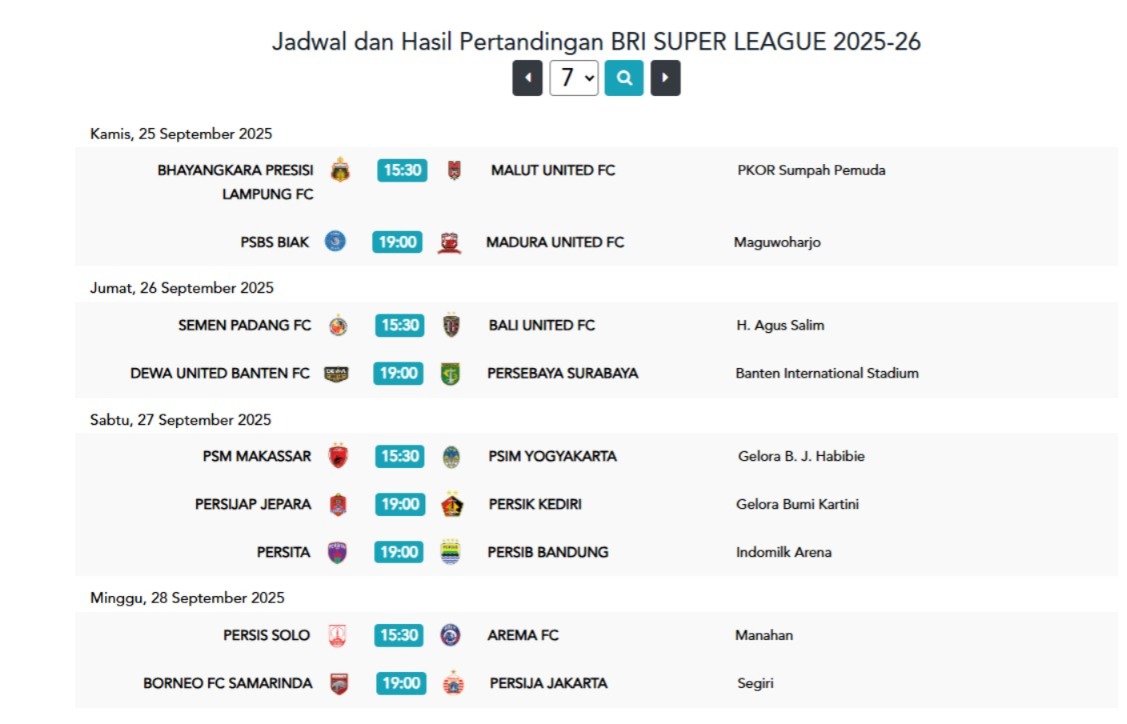Click the next matchweek arrow button
1127x724 pixels.
pyautogui.click(x=665, y=78)
